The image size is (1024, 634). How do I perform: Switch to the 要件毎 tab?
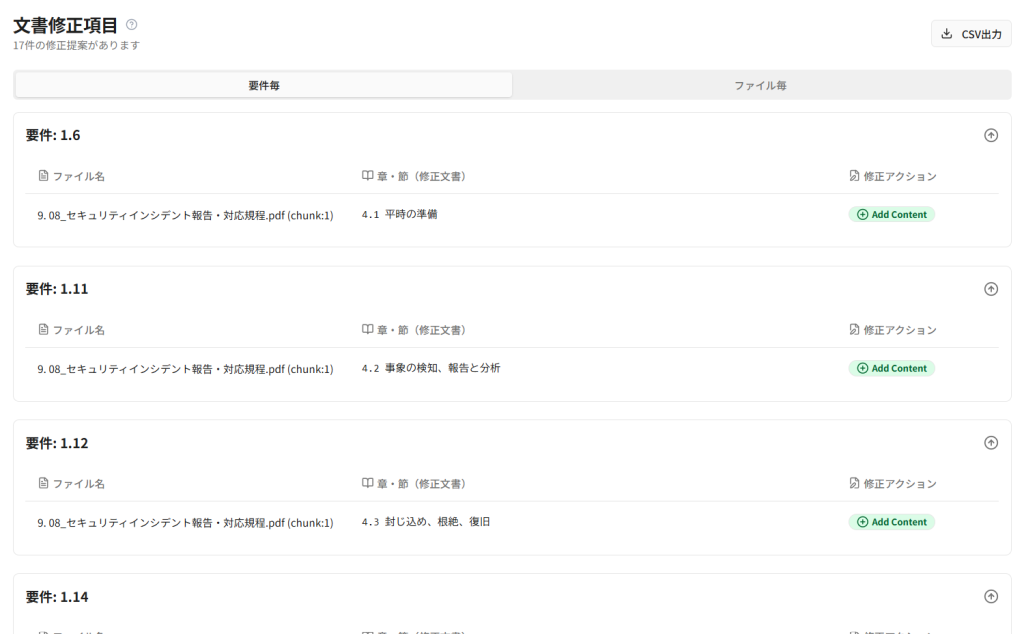264,86
